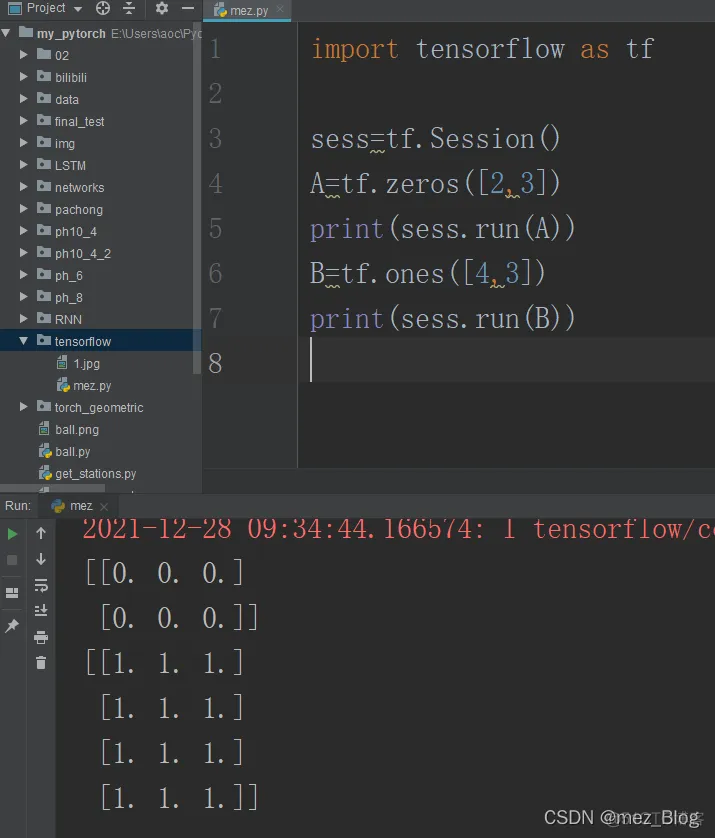Collapse the my_pytorch root folder
The image size is (715, 838).
pyautogui.click(x=6, y=33)
